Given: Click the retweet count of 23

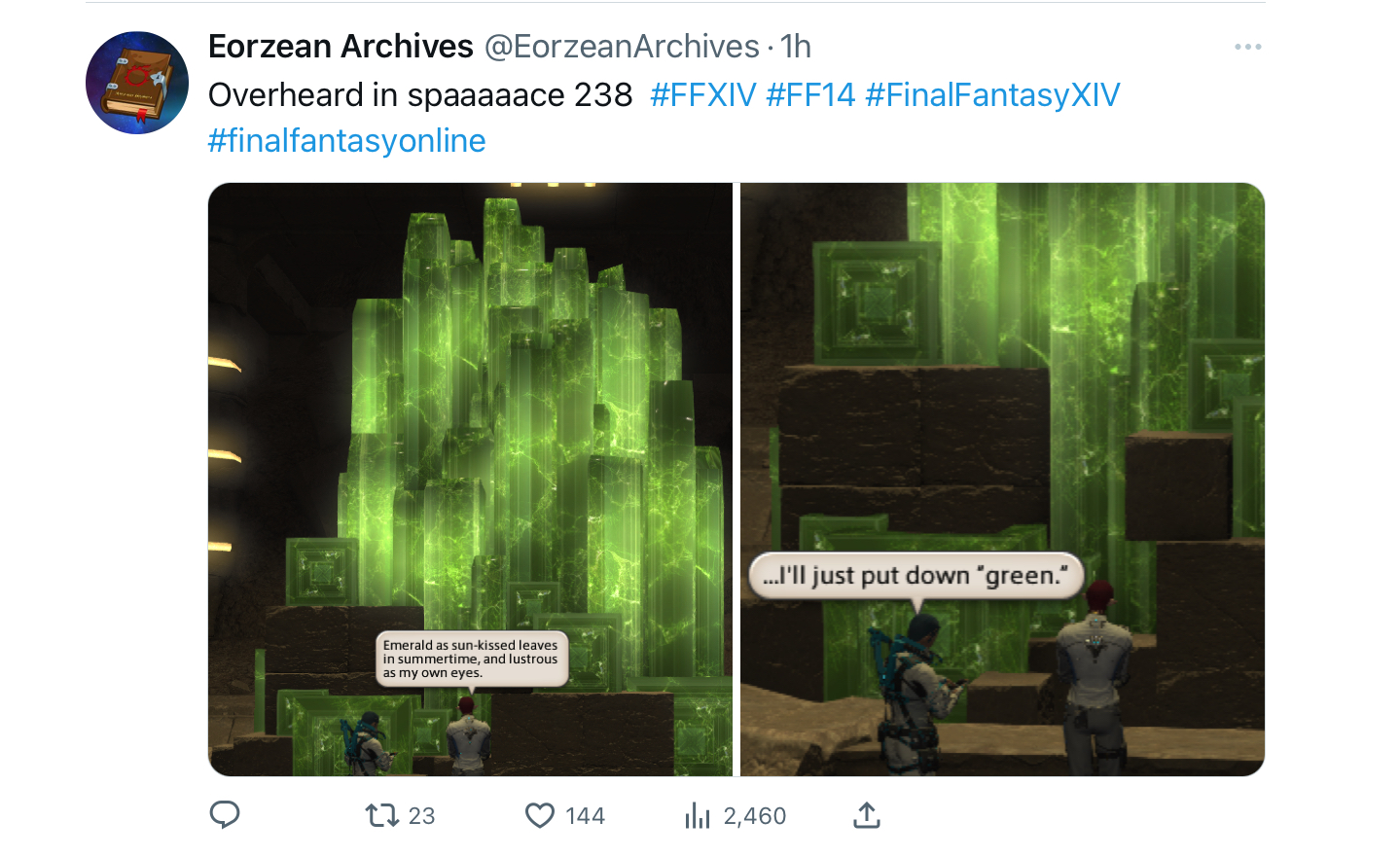Looking at the screenshot, I should pyautogui.click(x=421, y=816).
